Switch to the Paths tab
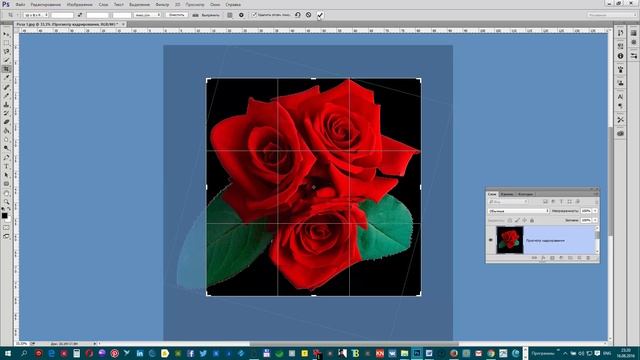This screenshot has width=640, height=360. coord(525,194)
